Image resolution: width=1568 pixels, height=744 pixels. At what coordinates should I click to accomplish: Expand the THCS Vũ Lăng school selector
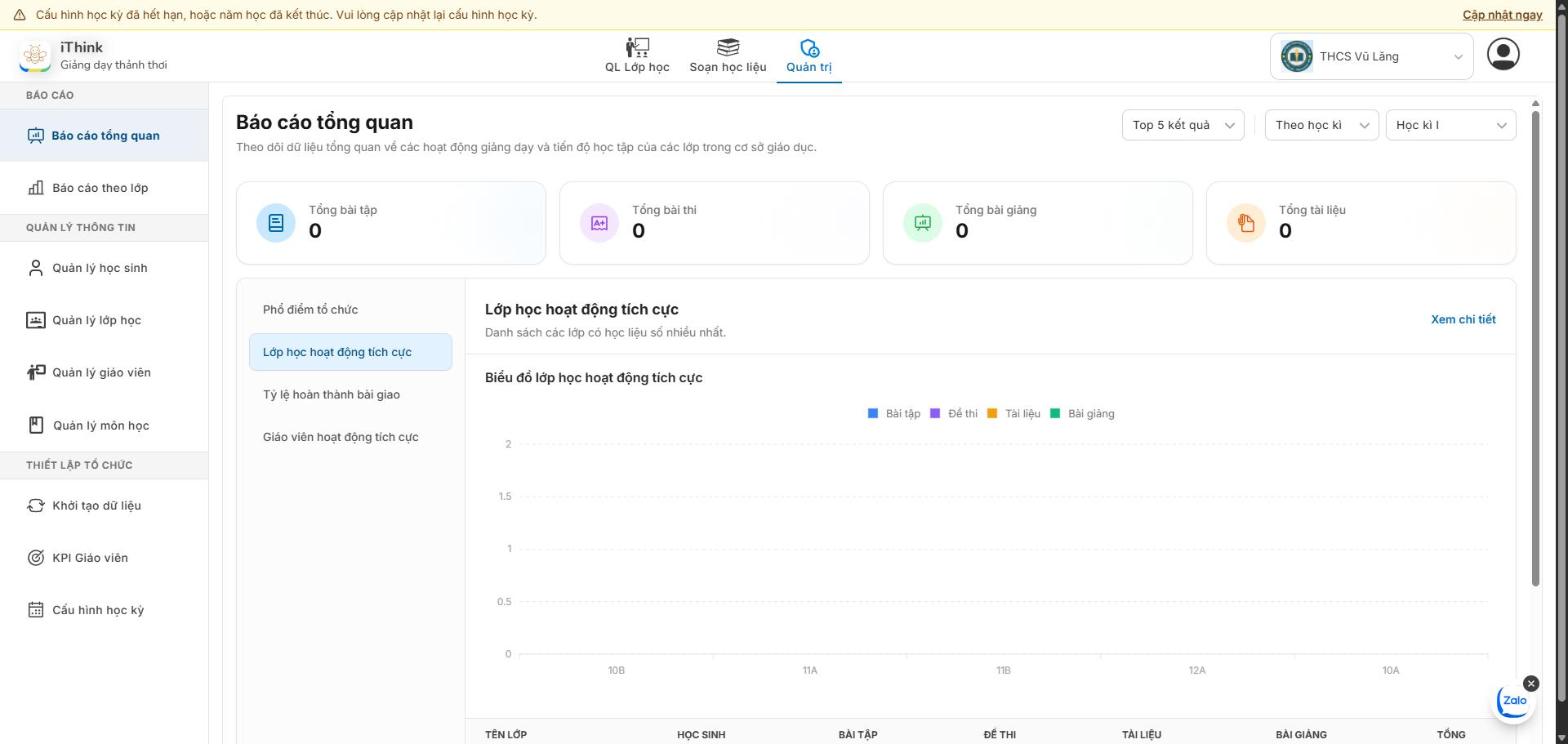1372,56
